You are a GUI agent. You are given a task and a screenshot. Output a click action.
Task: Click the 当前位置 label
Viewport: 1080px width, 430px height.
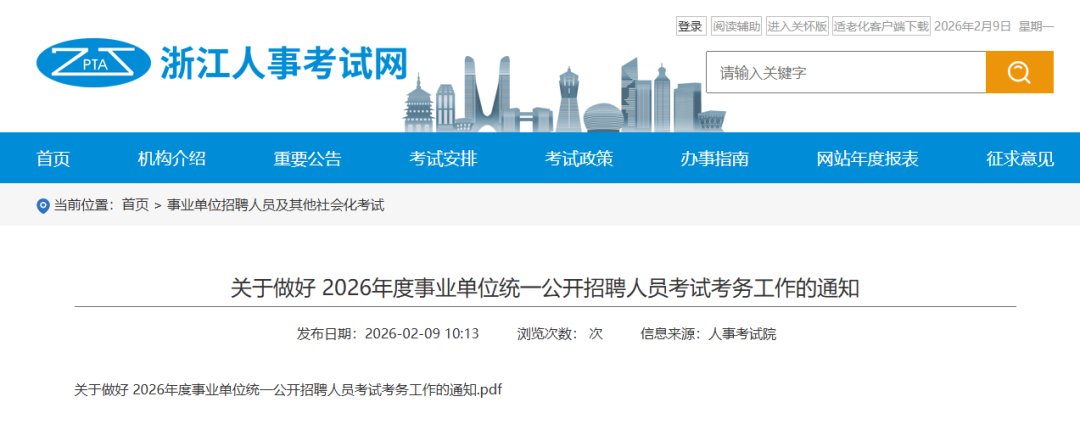84,205
